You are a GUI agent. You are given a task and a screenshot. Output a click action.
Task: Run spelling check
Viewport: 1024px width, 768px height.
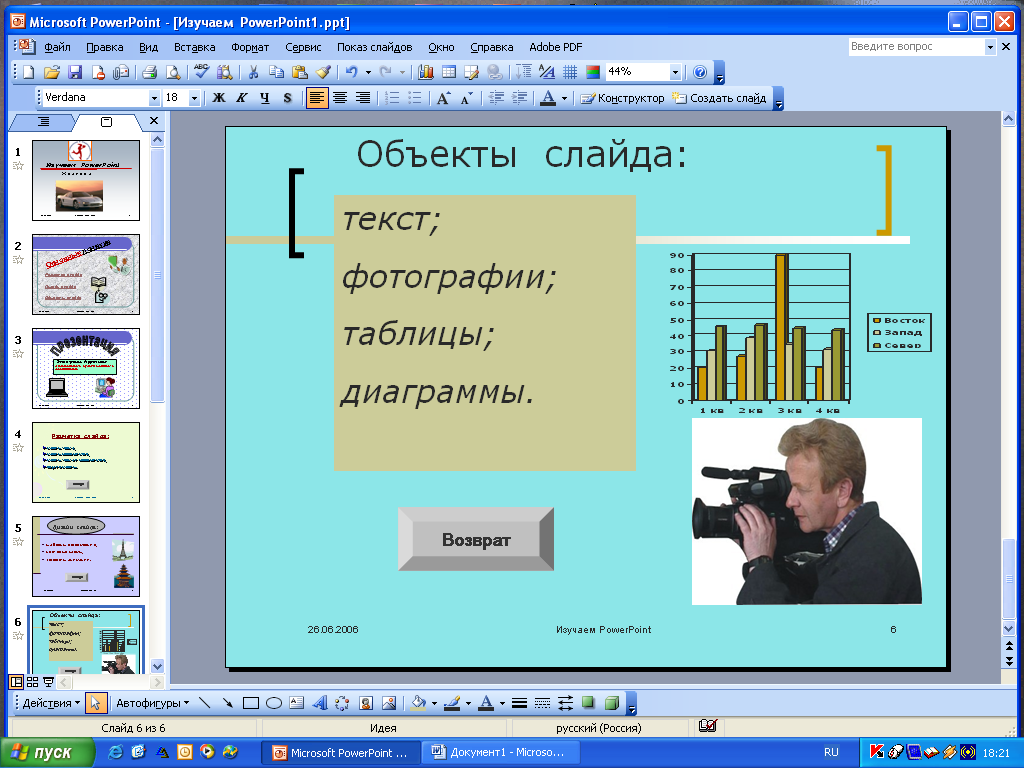click(202, 72)
